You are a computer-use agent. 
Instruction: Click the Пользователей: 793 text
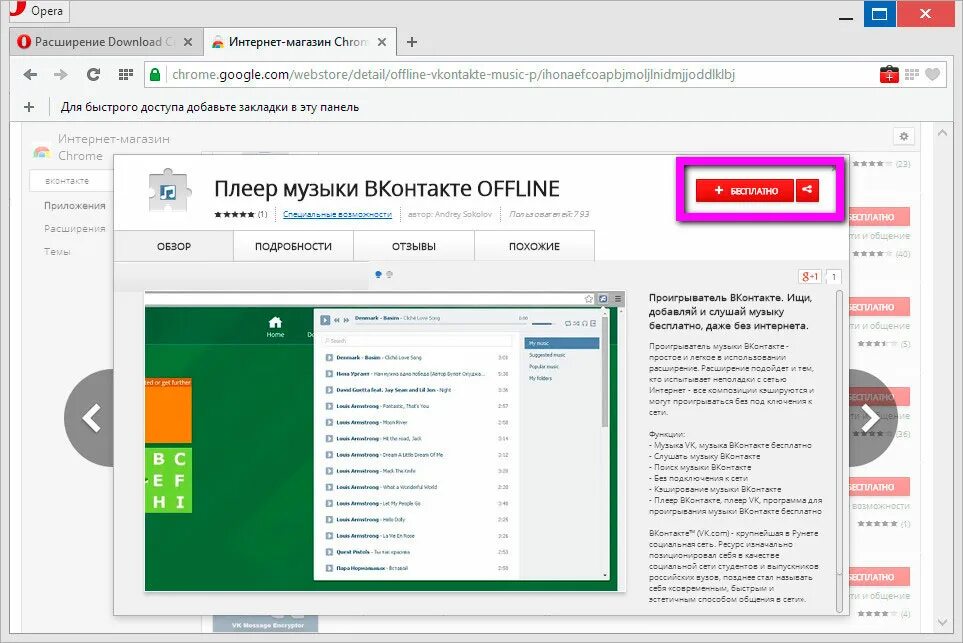pyautogui.click(x=549, y=214)
